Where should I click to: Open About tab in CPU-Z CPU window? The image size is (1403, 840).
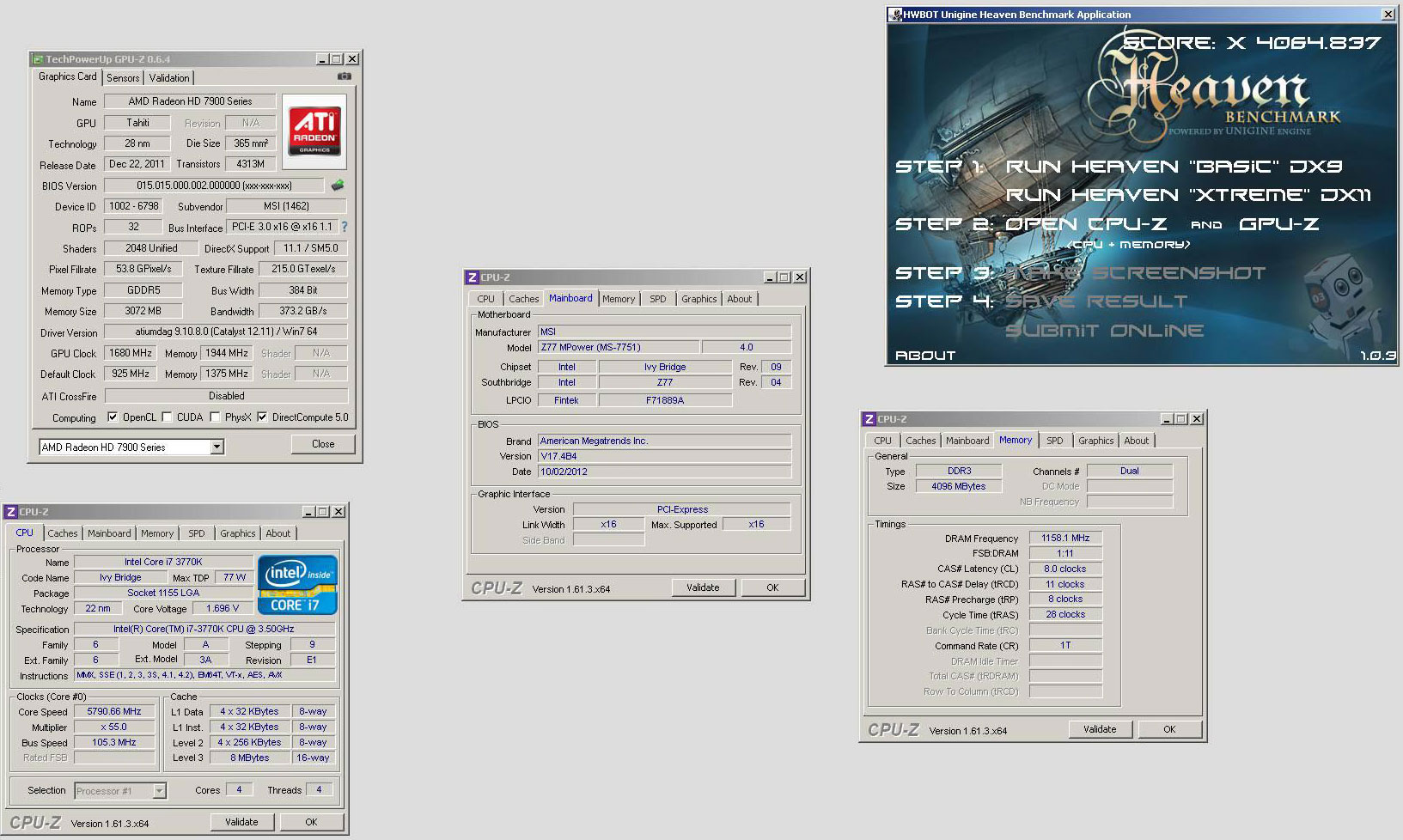click(278, 533)
